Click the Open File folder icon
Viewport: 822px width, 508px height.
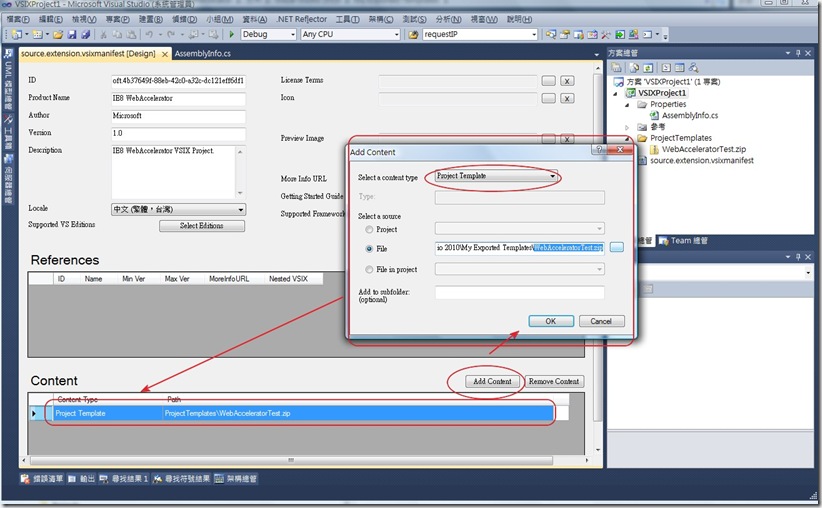pos(58,35)
